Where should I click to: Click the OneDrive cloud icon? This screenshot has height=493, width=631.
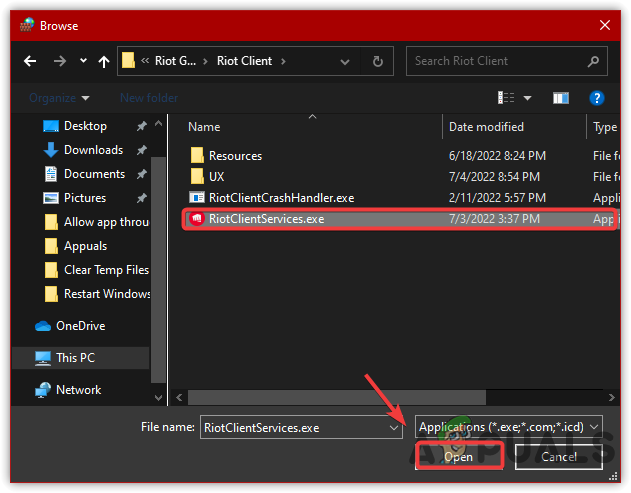click(43, 326)
